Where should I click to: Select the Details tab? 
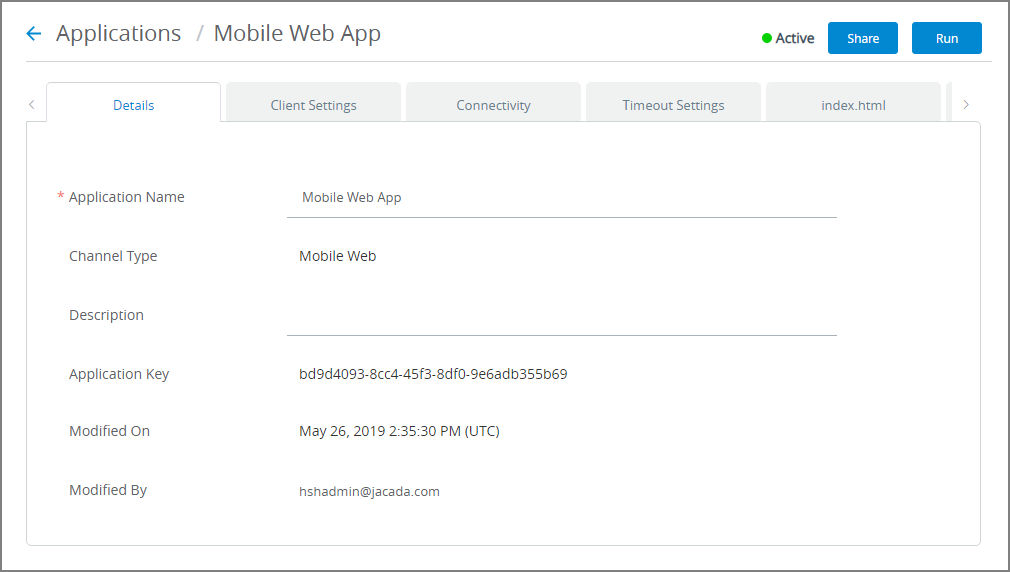133,102
